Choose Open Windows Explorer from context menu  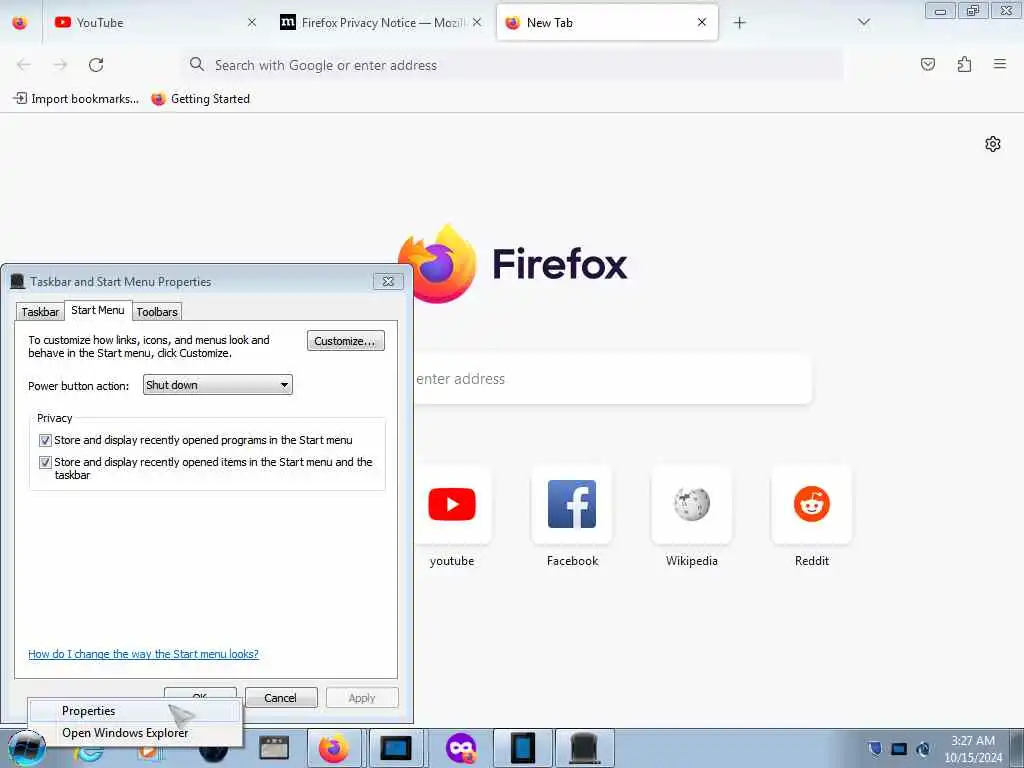pos(135,733)
